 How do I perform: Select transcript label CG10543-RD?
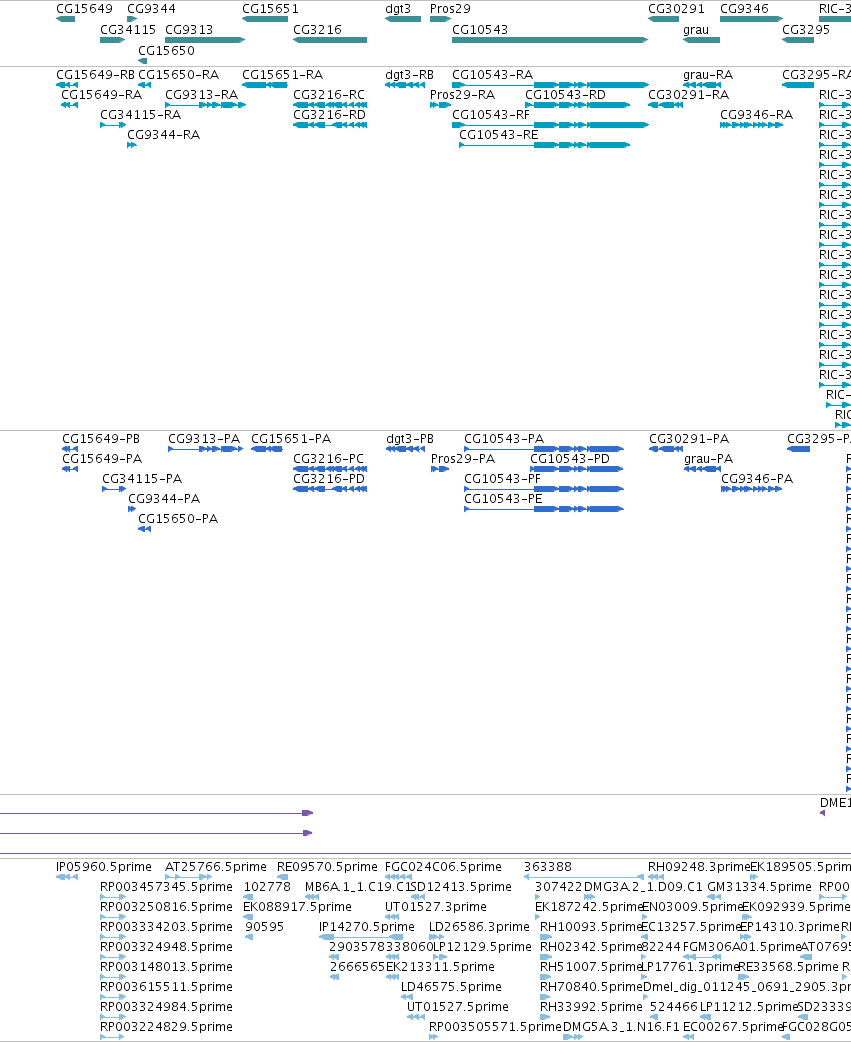click(565, 95)
